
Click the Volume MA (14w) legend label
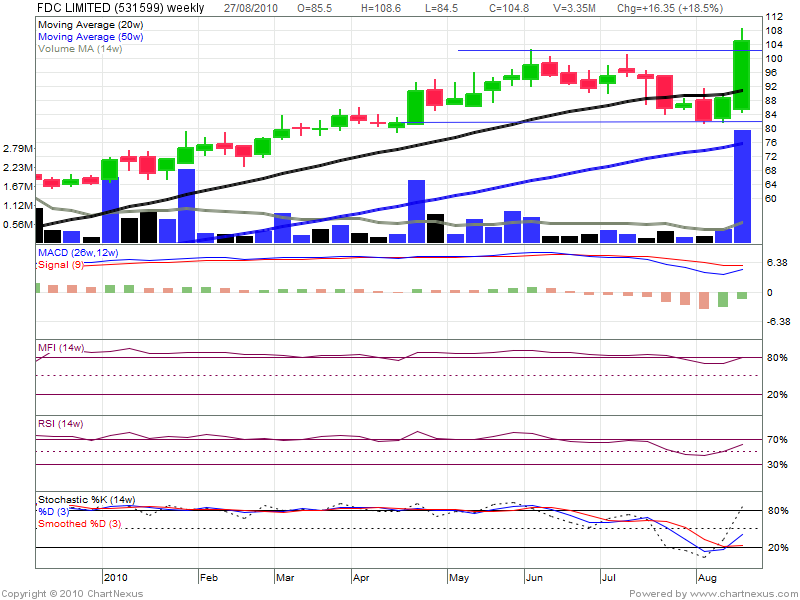[x=79, y=48]
